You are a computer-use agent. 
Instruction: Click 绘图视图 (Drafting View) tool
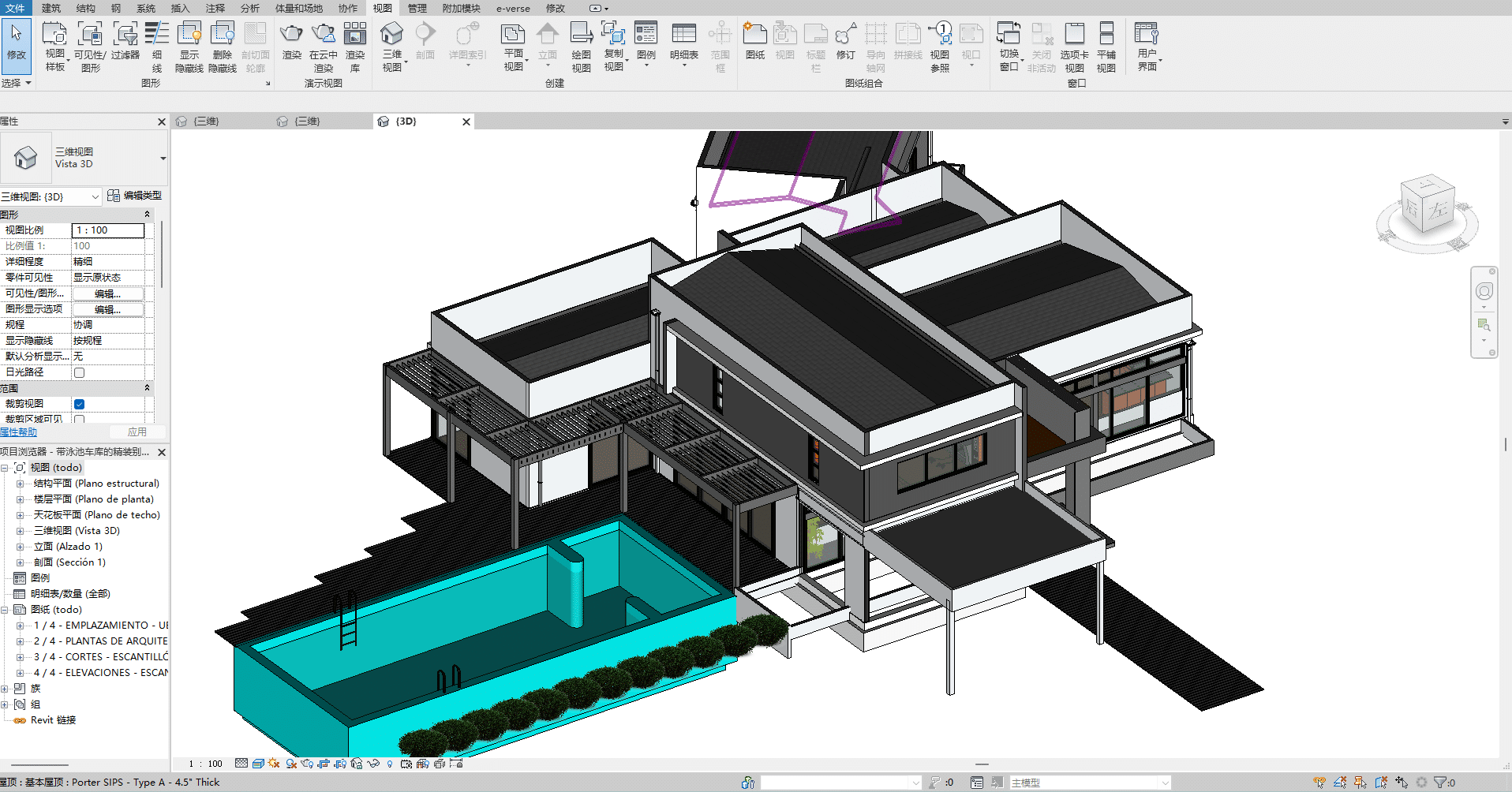(582, 46)
